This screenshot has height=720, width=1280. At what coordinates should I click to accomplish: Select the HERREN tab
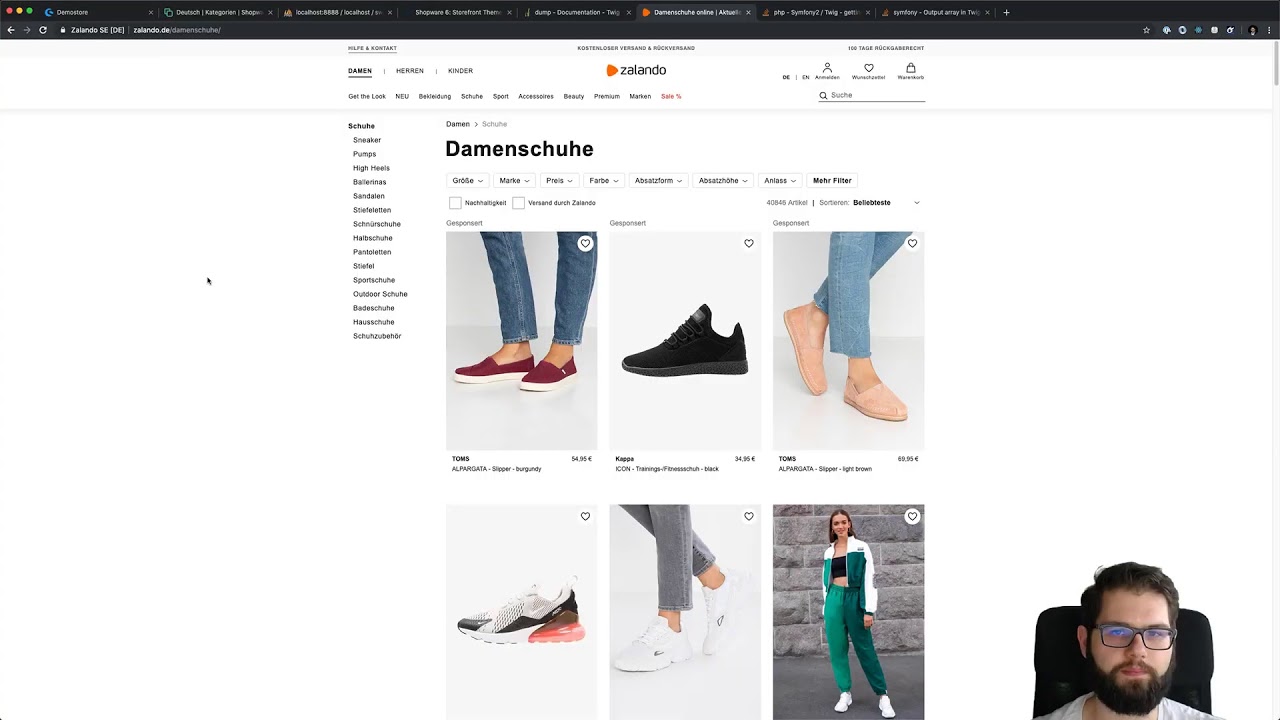coord(410,71)
